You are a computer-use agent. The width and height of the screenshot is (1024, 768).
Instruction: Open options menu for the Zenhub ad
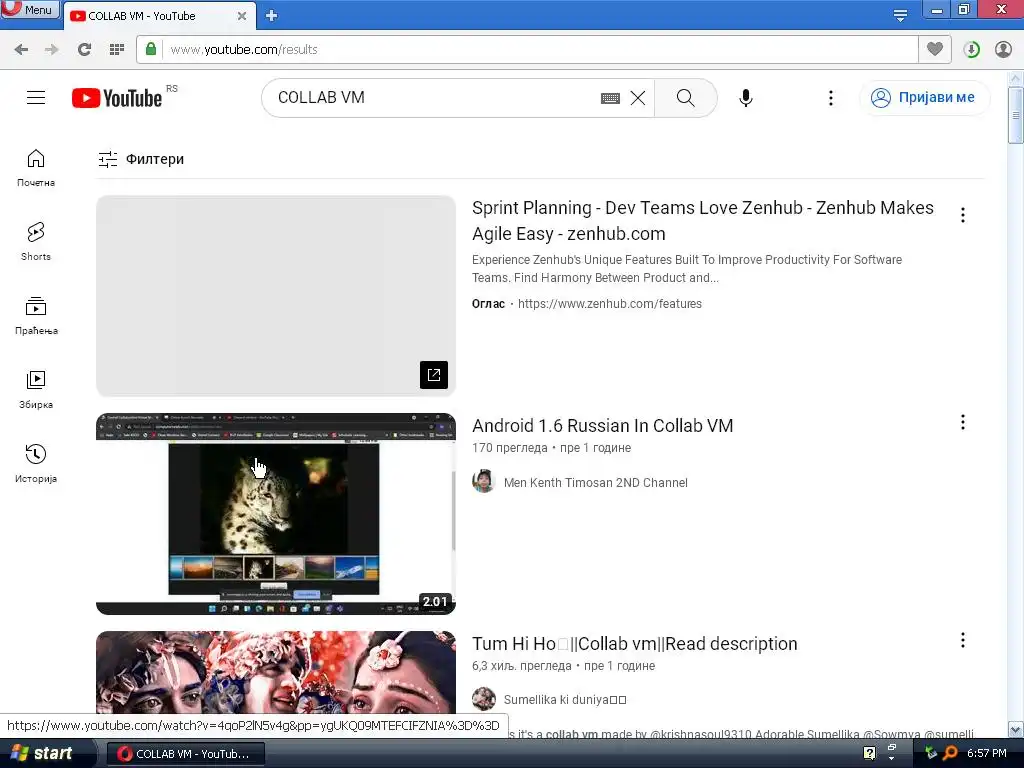click(x=963, y=215)
